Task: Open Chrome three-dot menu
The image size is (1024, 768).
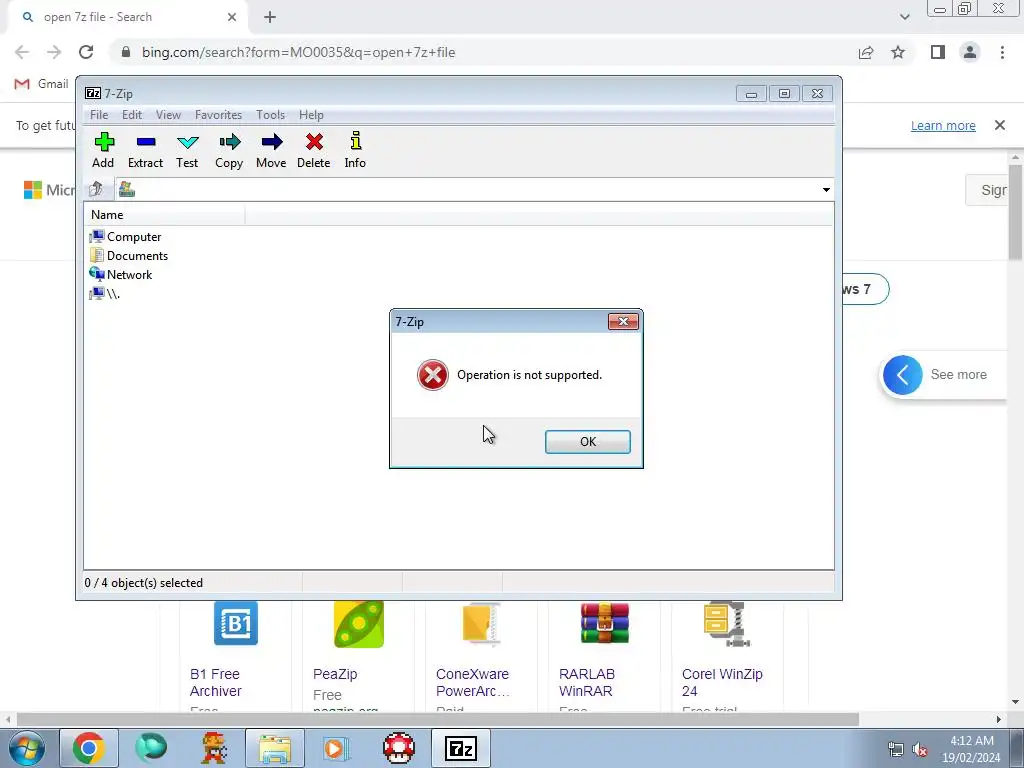Action: [1002, 52]
